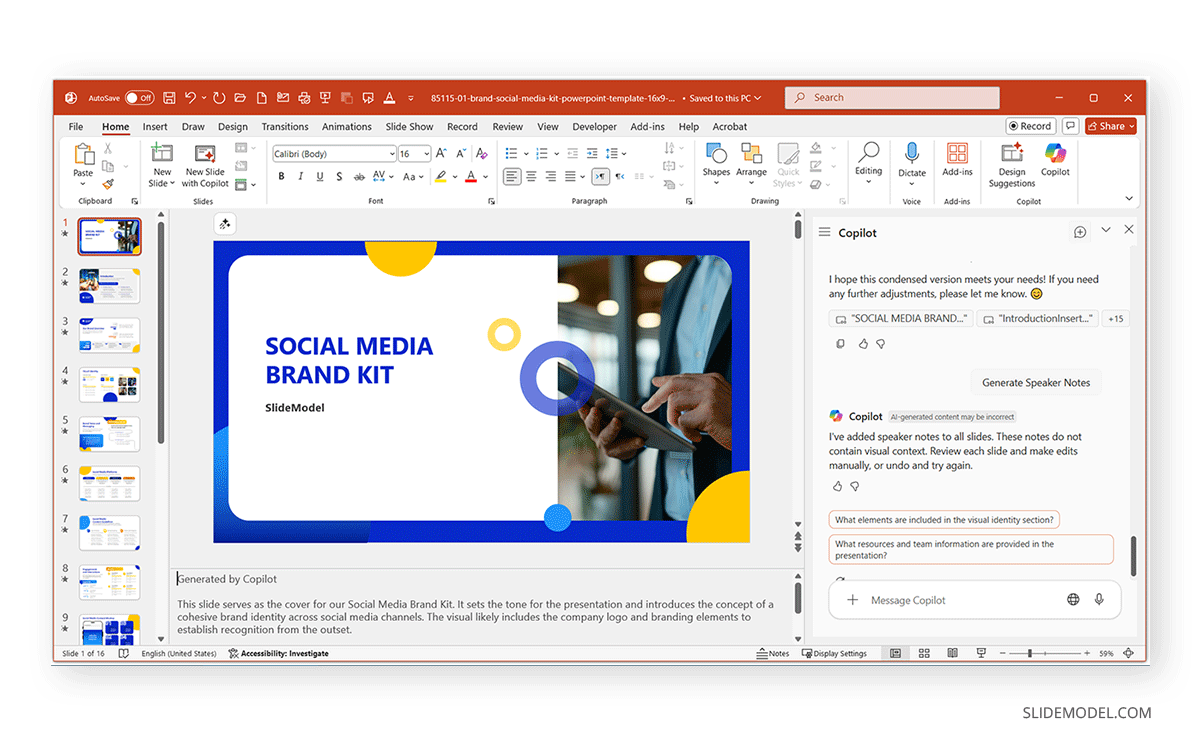Start new Copilot chat icon

[1080, 232]
